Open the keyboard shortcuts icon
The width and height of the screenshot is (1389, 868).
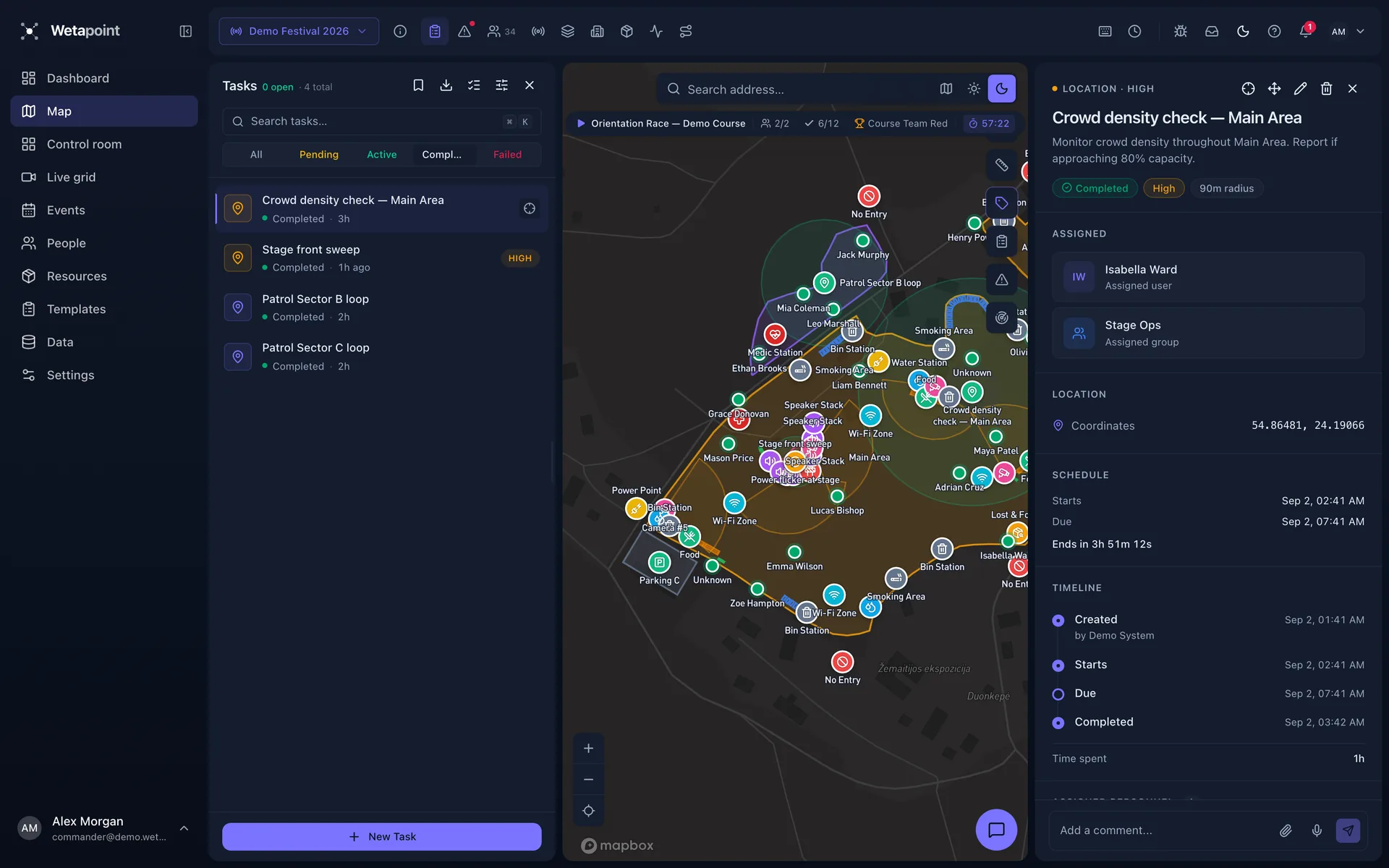(x=1105, y=31)
